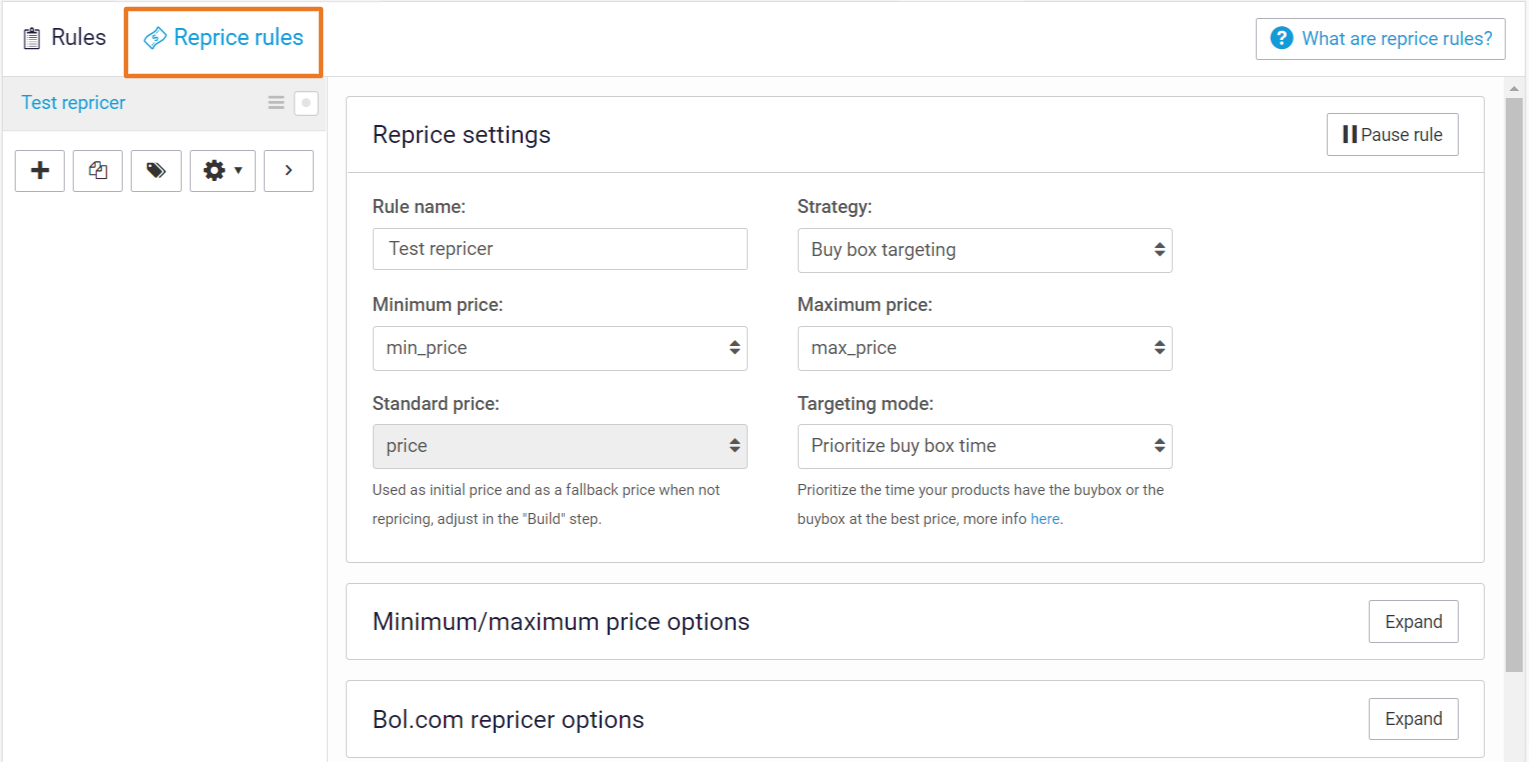Toggle the Test repricer status indicator

tap(306, 103)
